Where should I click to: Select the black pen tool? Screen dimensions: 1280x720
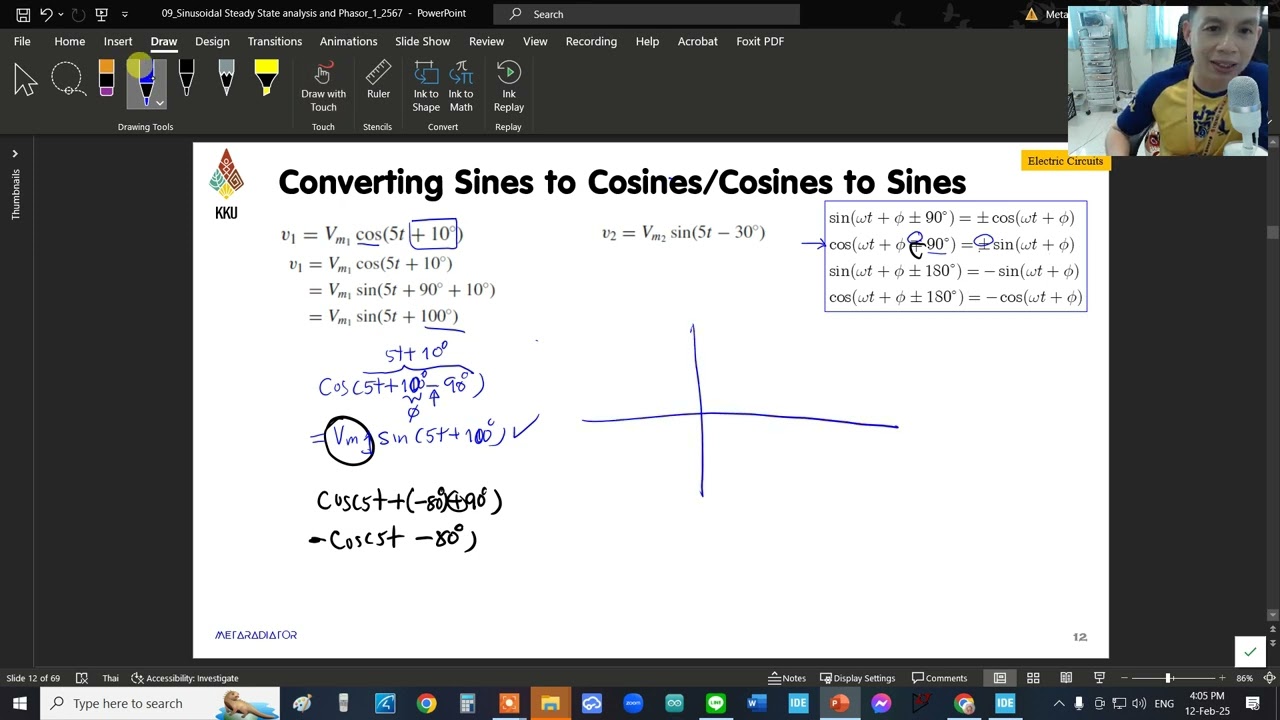(x=186, y=79)
